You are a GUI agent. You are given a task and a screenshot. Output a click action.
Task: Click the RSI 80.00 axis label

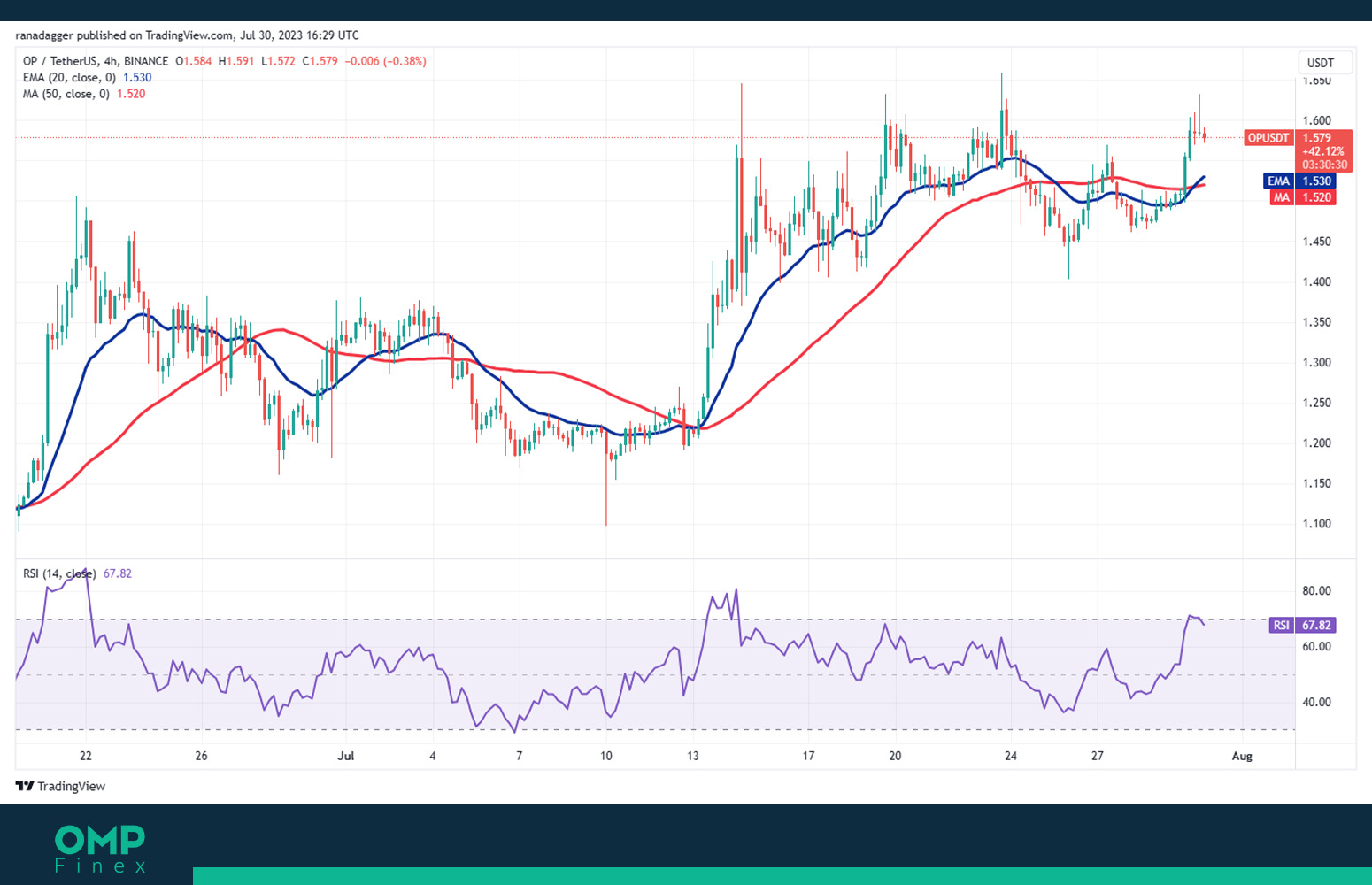click(x=1316, y=591)
